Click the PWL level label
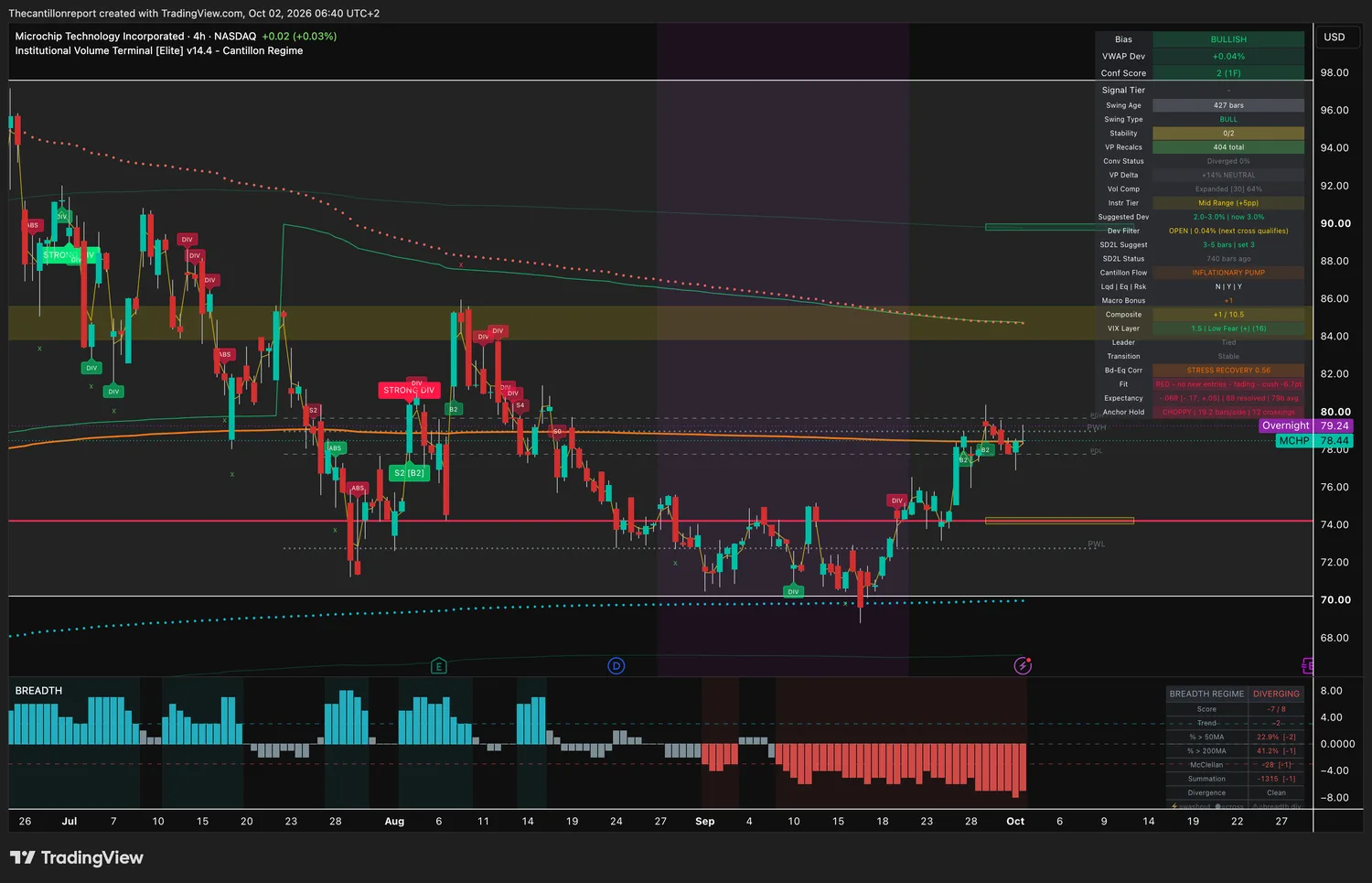Viewport: 1372px width, 883px height. 1096,544
